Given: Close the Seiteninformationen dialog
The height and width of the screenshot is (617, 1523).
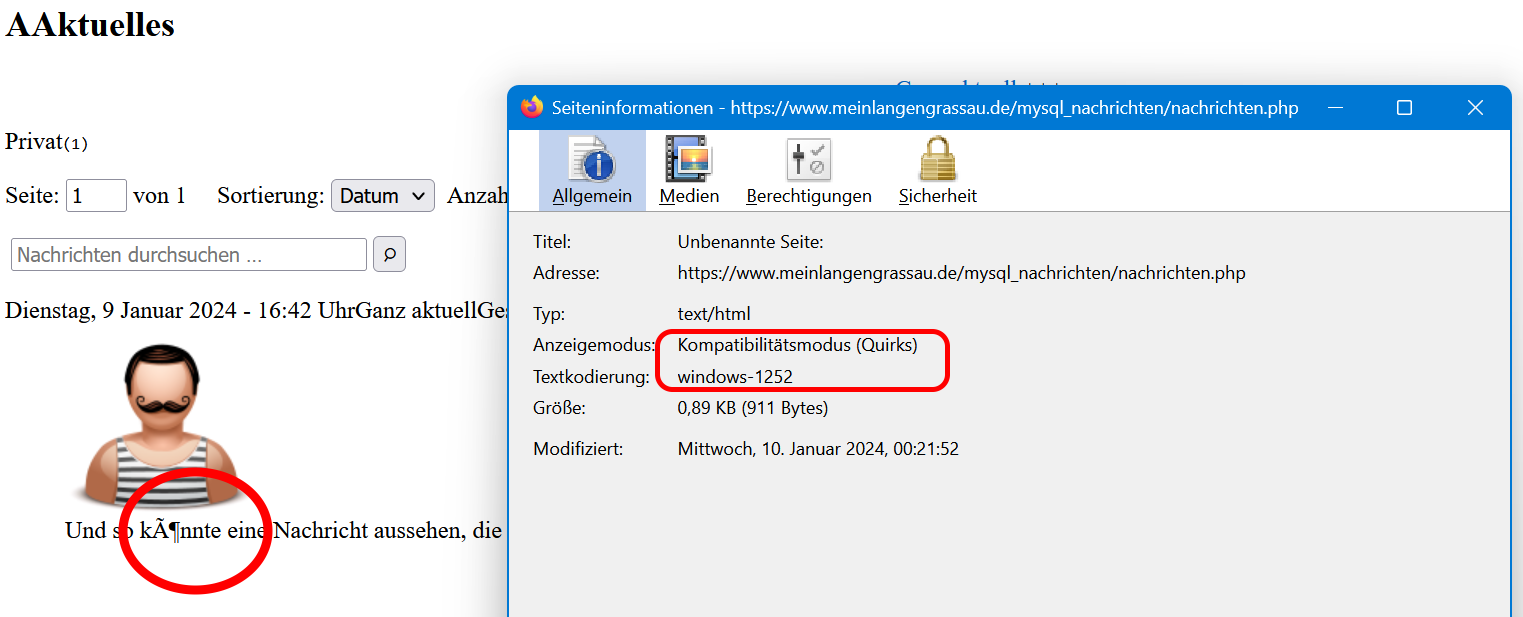Looking at the screenshot, I should [x=1475, y=108].
